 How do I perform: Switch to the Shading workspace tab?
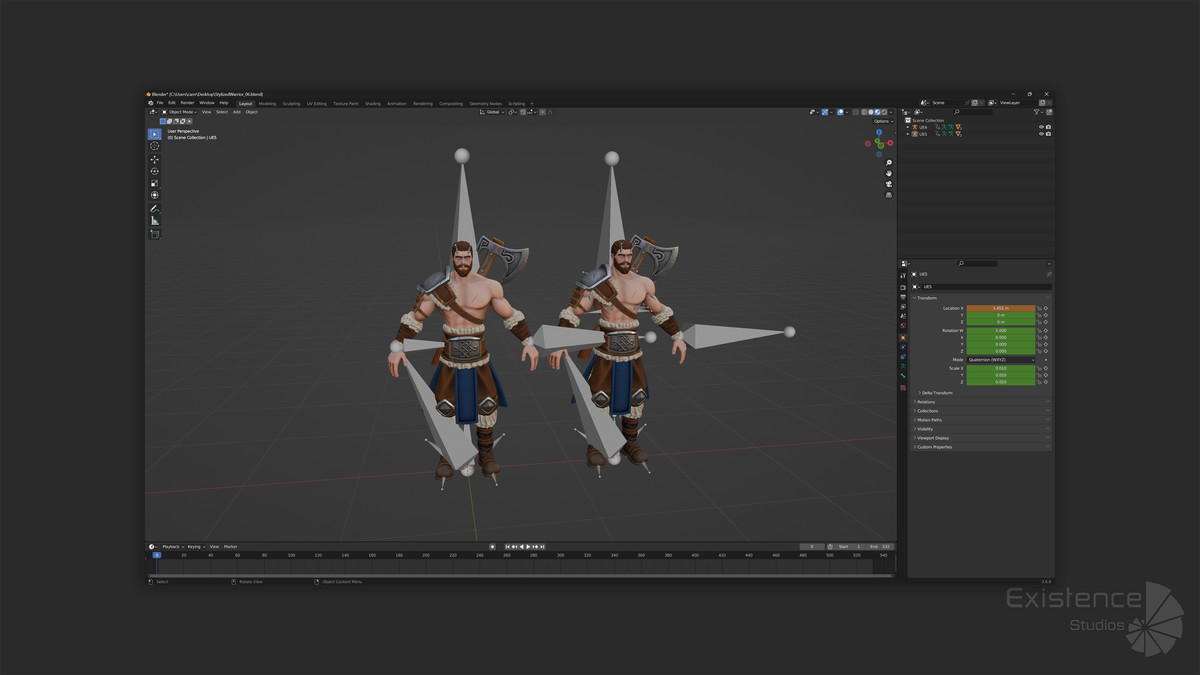coord(373,103)
